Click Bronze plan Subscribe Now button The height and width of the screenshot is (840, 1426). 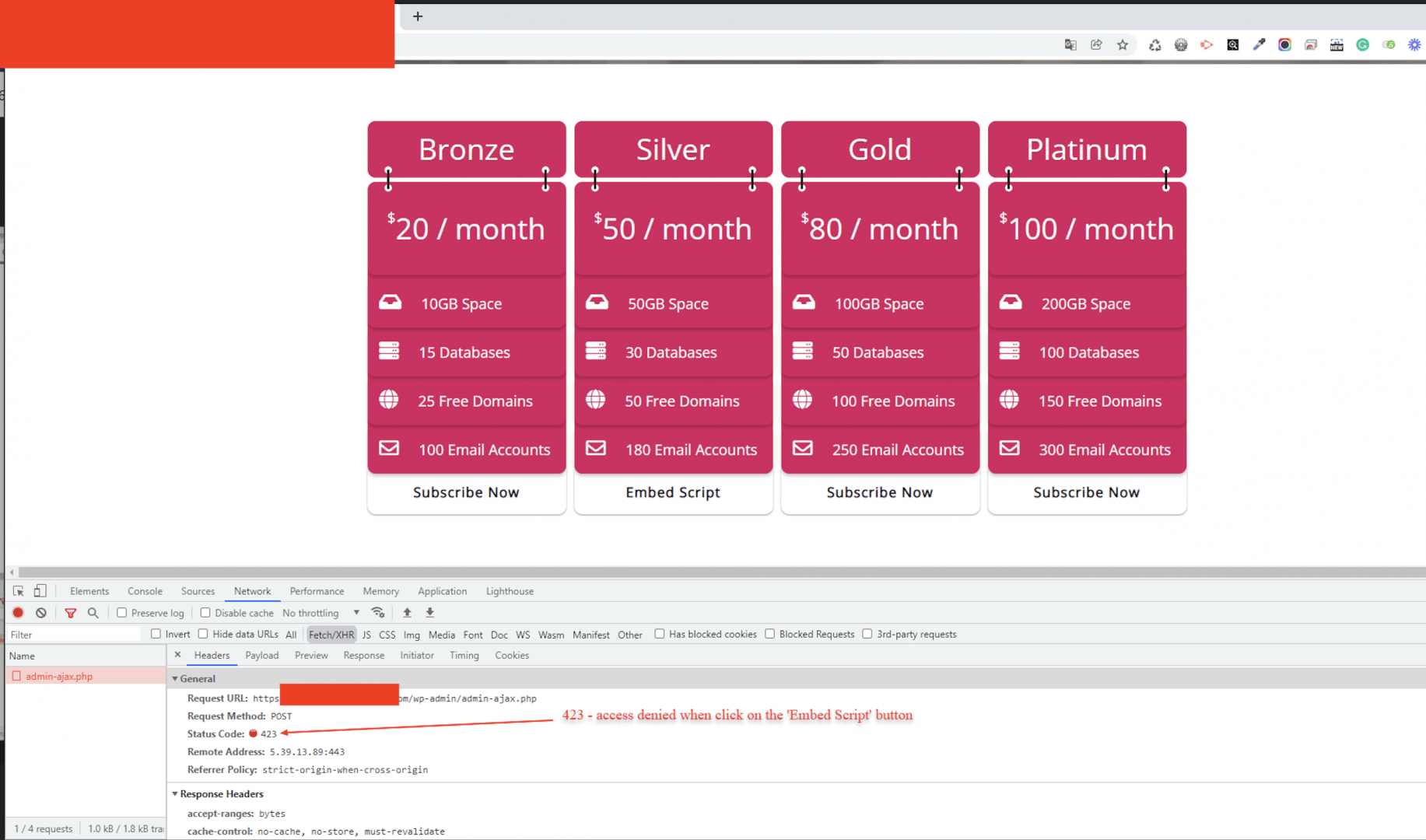click(466, 492)
